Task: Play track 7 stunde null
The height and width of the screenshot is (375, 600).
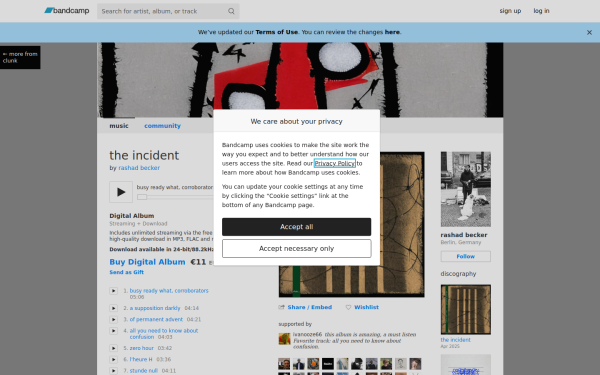Action: coord(114,370)
